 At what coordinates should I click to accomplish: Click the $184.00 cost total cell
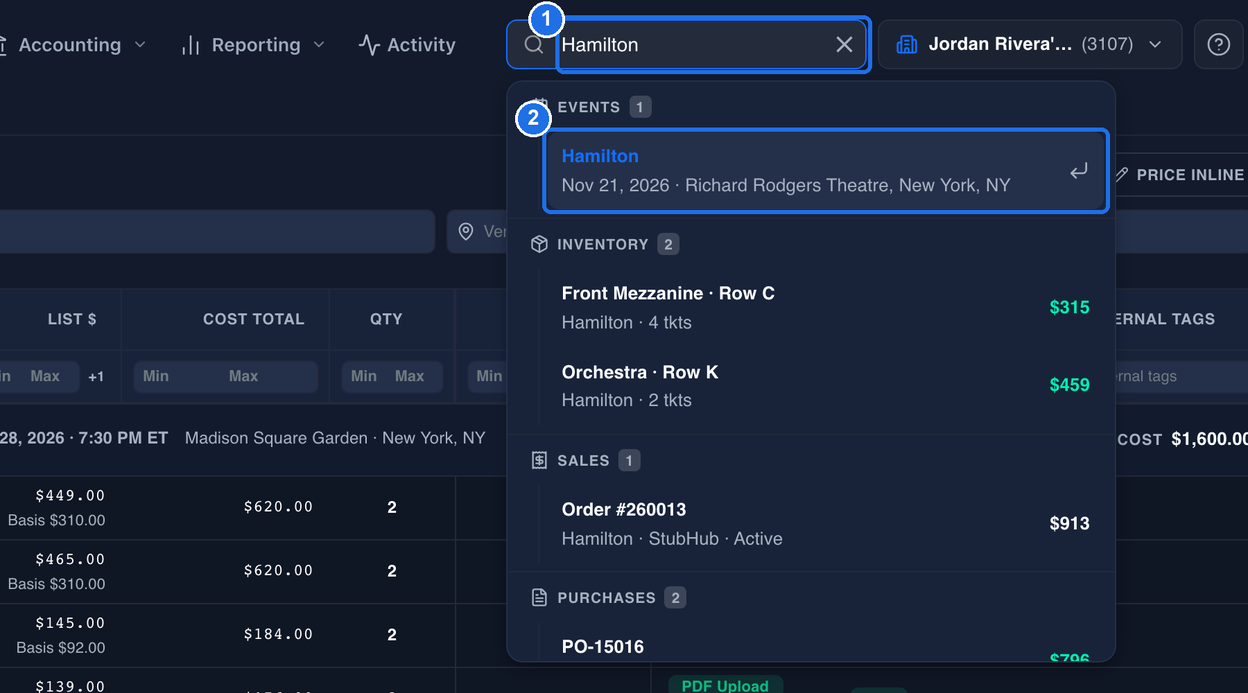coord(278,634)
